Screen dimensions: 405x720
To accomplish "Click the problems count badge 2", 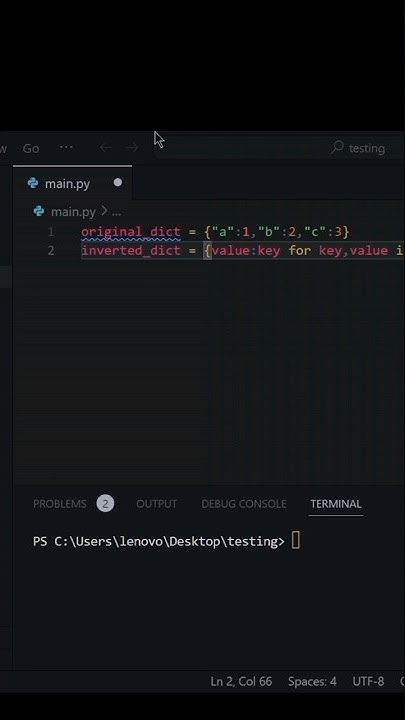I will [x=105, y=504].
